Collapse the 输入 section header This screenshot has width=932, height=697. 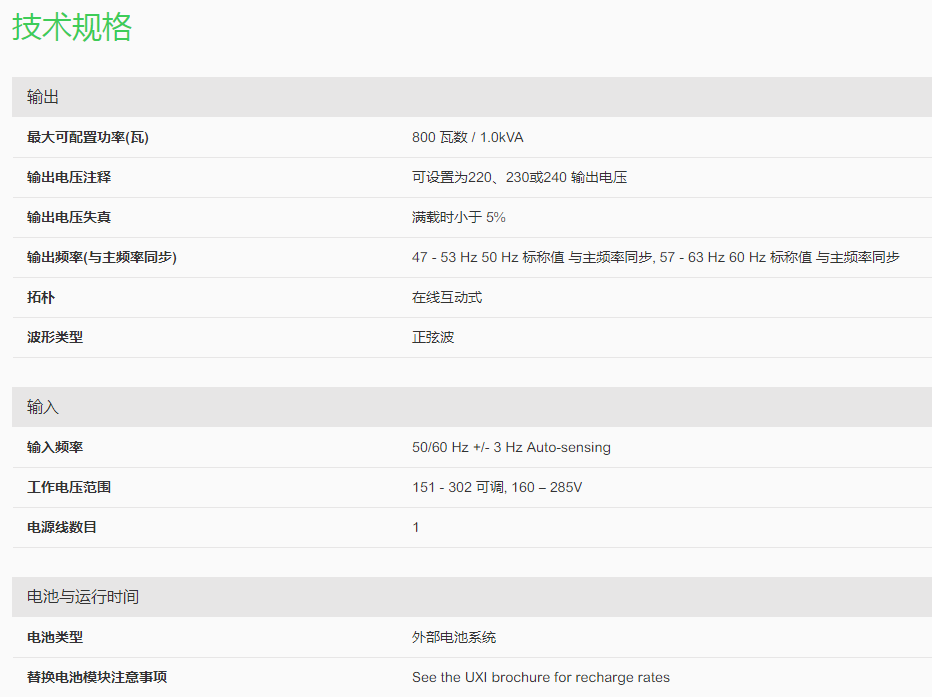(43, 407)
